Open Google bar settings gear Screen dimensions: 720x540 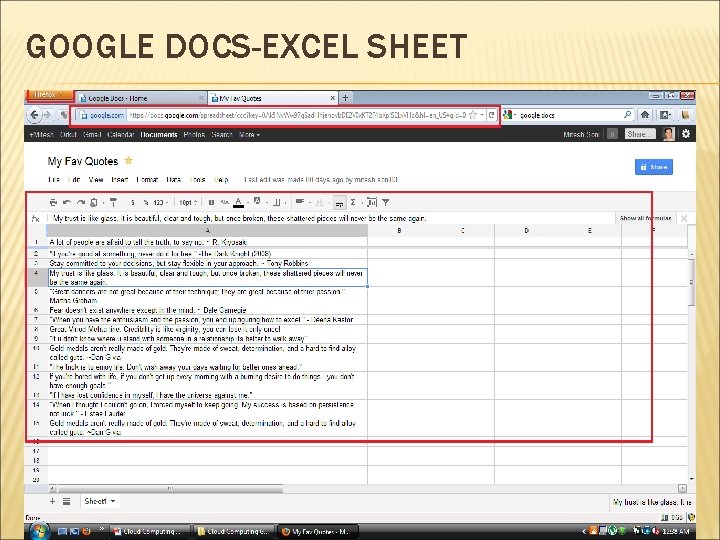(686, 134)
